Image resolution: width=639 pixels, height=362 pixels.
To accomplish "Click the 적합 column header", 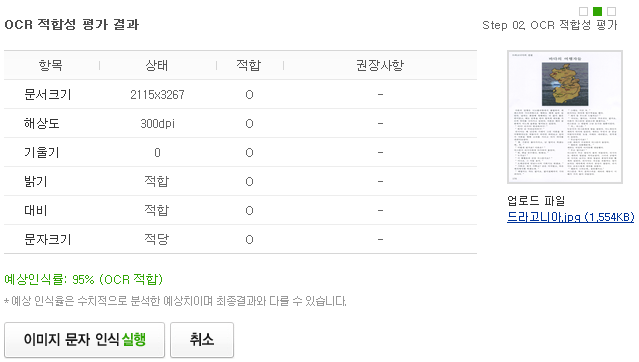I will click(249, 65).
